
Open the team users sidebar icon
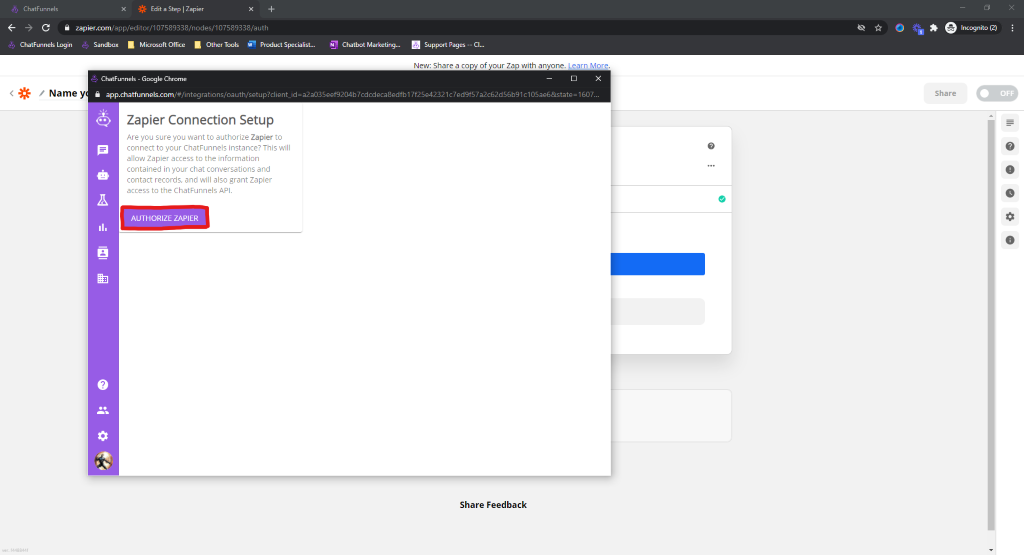[x=103, y=410]
